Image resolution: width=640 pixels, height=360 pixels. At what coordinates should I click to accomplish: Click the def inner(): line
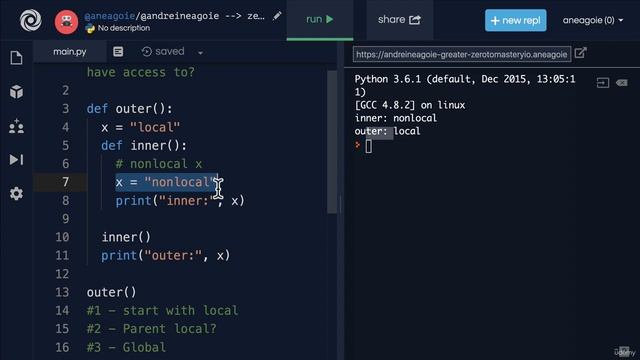click(x=144, y=146)
